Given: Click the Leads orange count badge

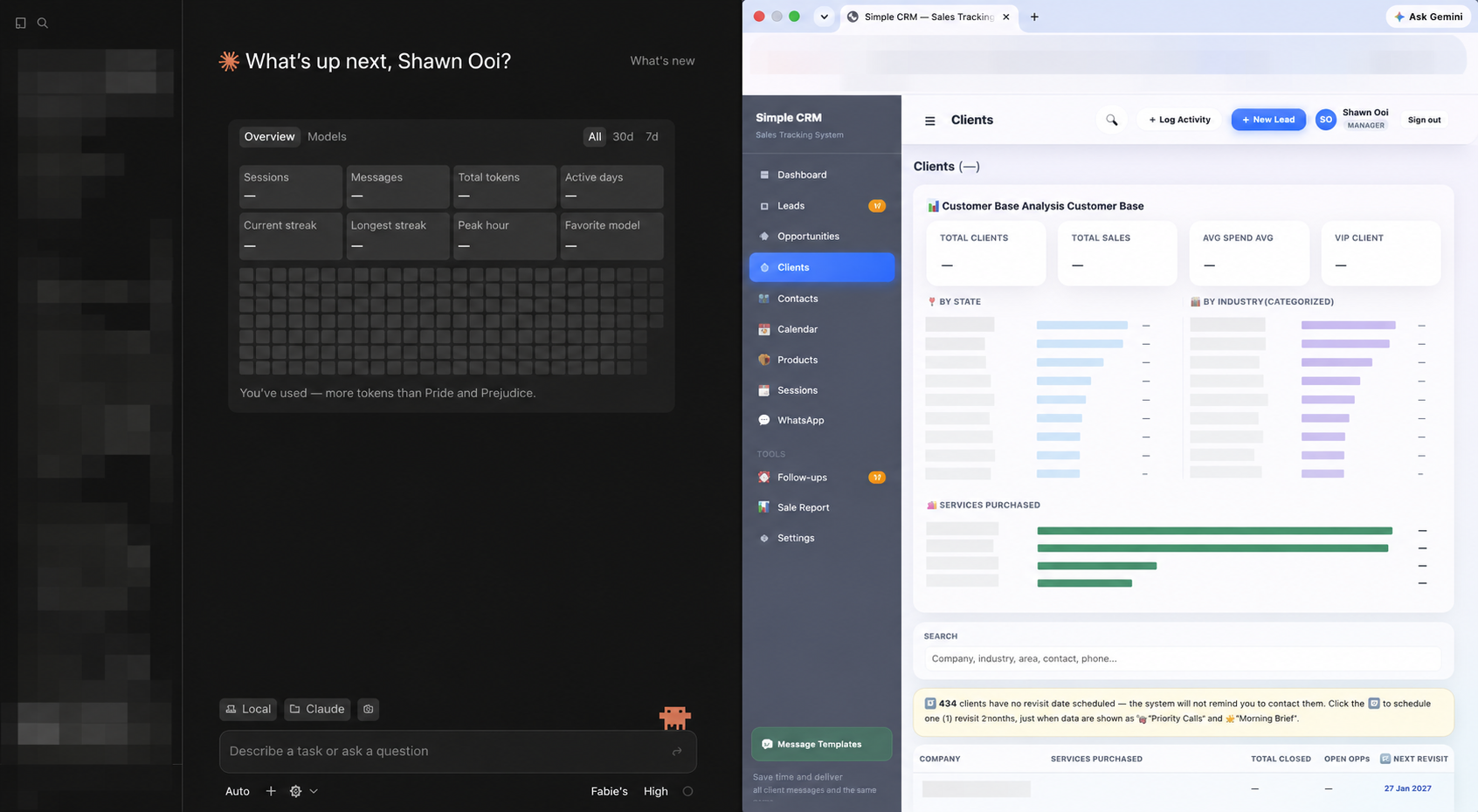Looking at the screenshot, I should pyautogui.click(x=877, y=206).
